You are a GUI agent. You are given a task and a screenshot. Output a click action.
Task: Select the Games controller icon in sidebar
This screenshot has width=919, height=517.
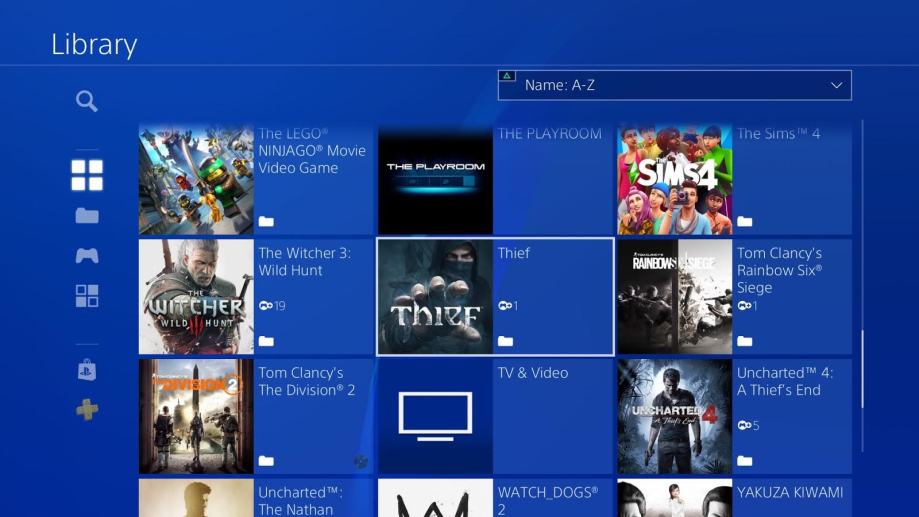pos(87,256)
